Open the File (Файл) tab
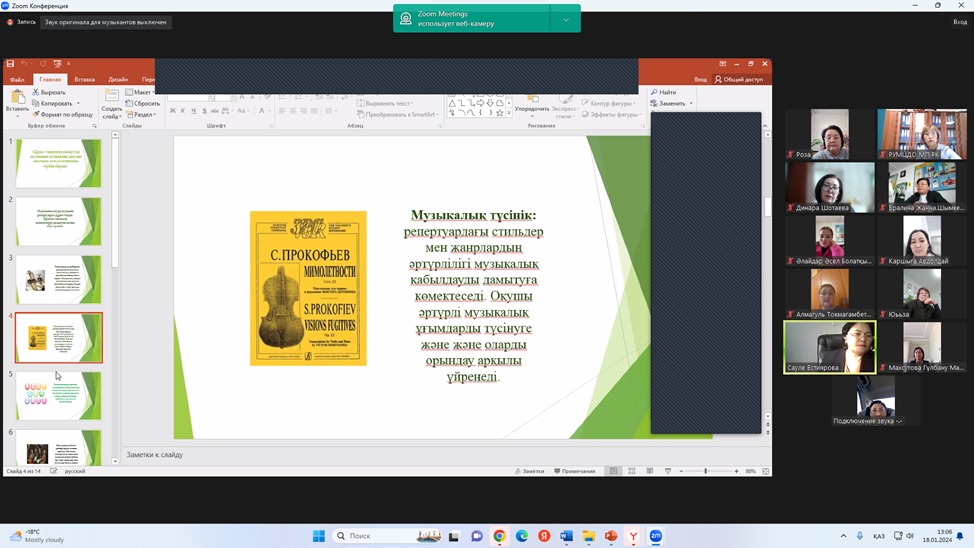 pos(17,80)
